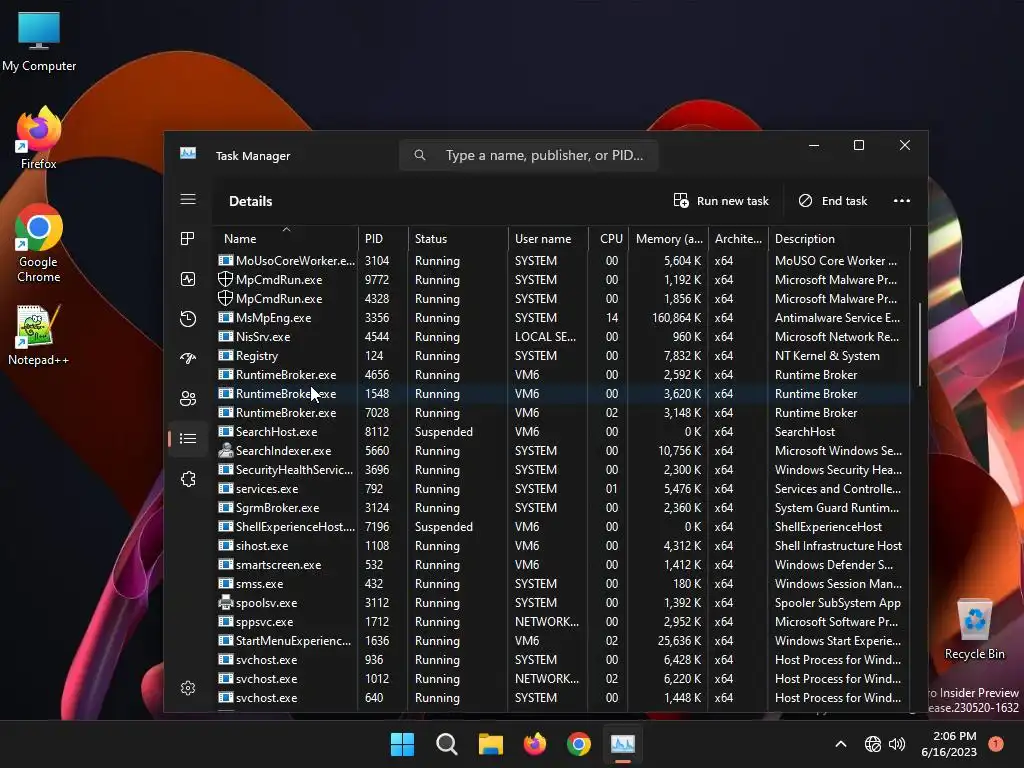Click the MsMpEng.exe process icon

point(225,317)
